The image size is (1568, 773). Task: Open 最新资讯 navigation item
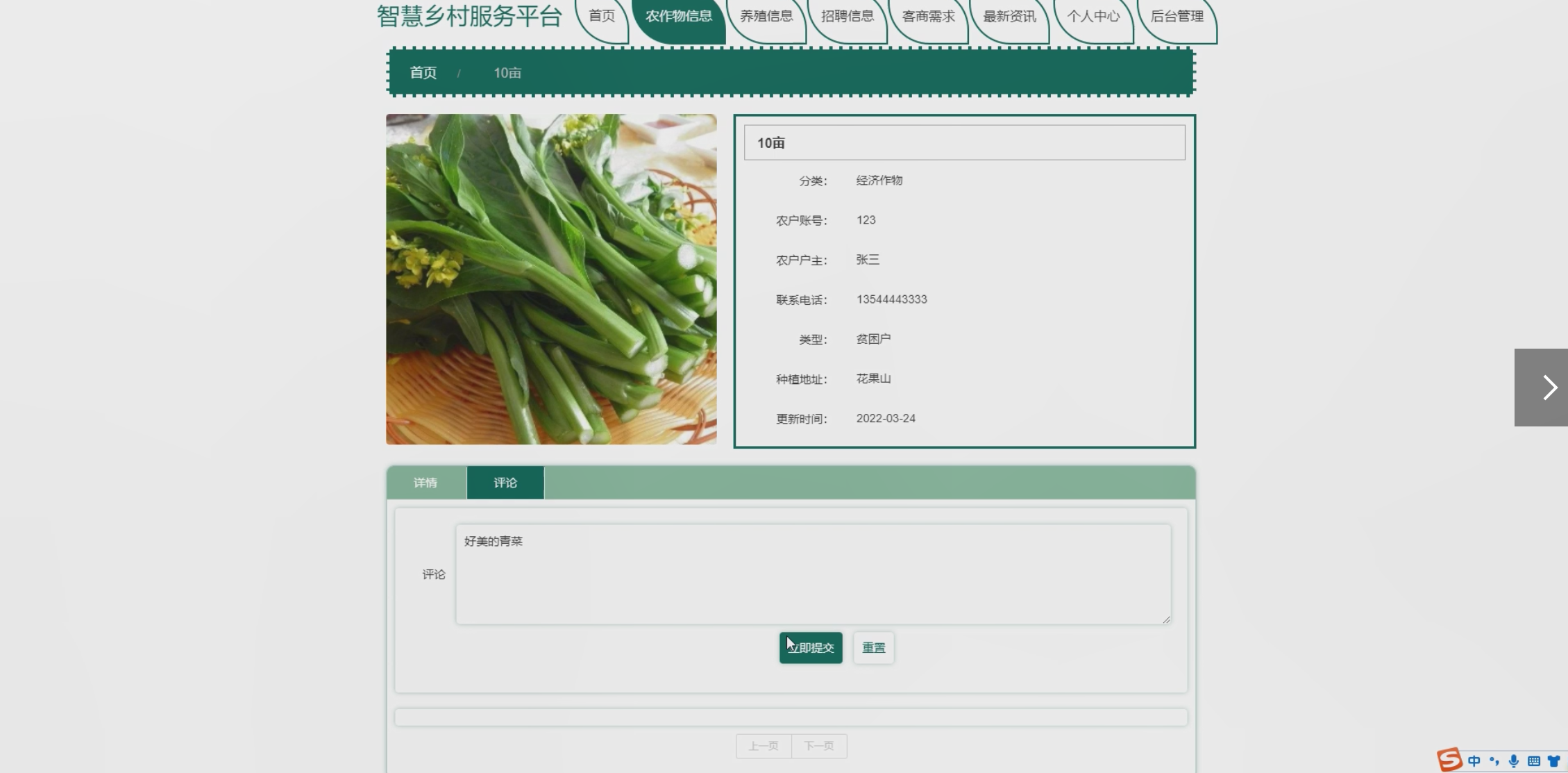[x=1009, y=16]
